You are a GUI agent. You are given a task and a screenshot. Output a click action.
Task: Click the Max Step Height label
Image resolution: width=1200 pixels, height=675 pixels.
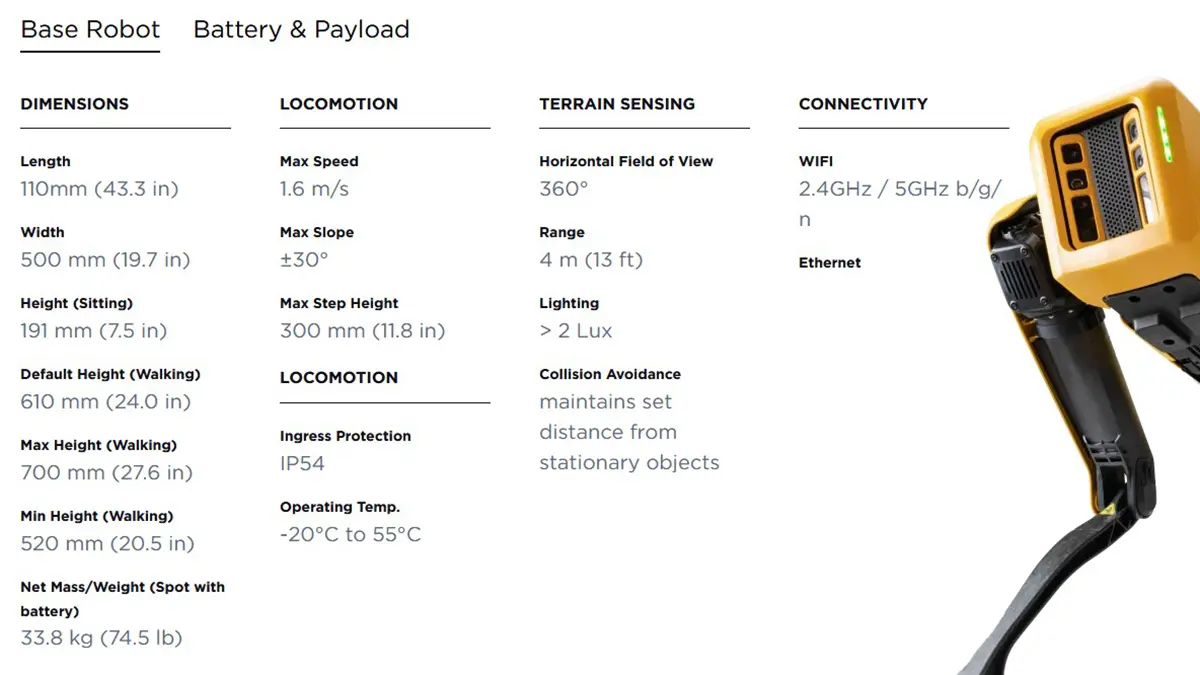339,303
